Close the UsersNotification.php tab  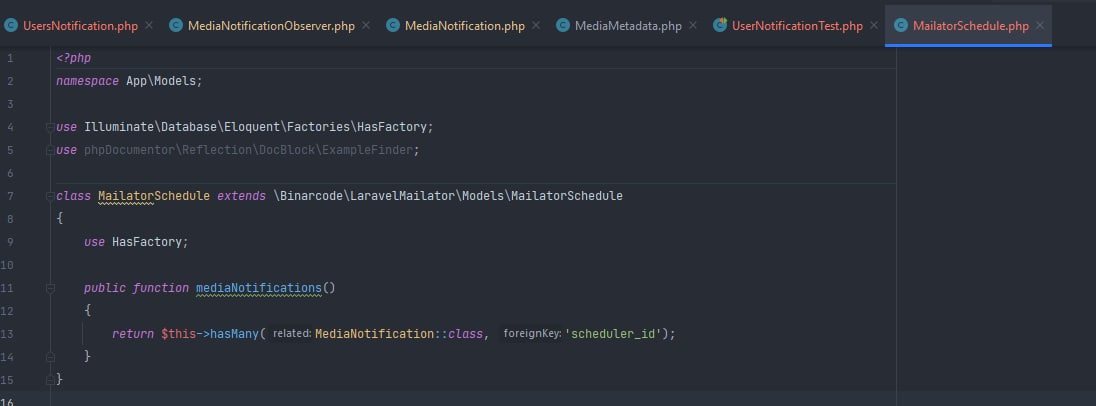(x=149, y=25)
